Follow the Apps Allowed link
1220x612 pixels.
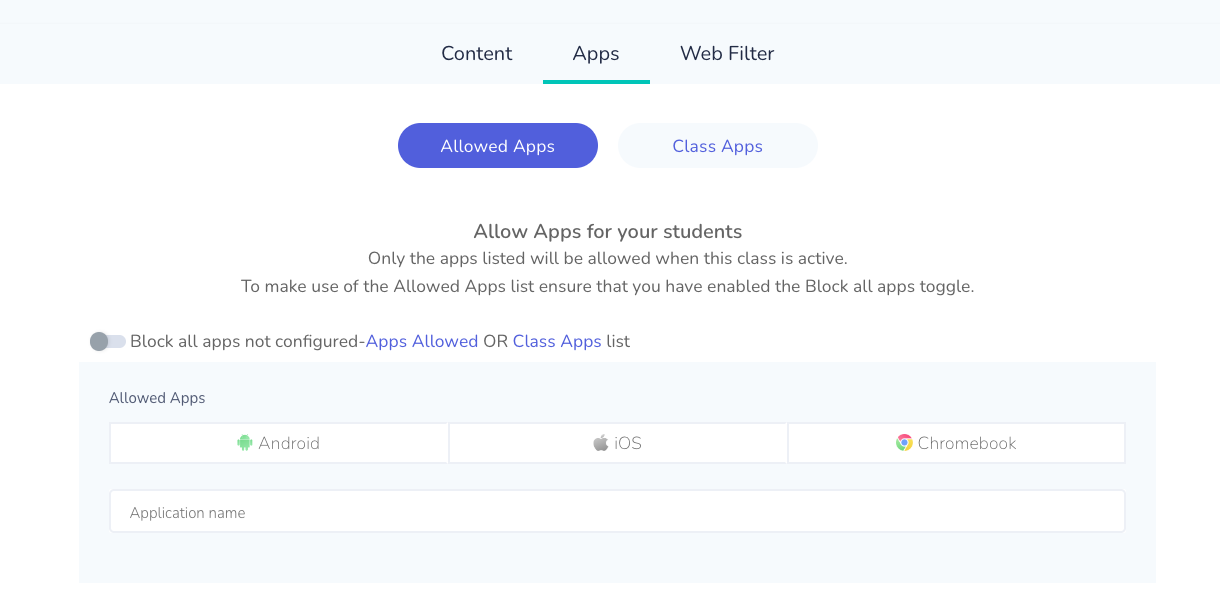coord(422,341)
